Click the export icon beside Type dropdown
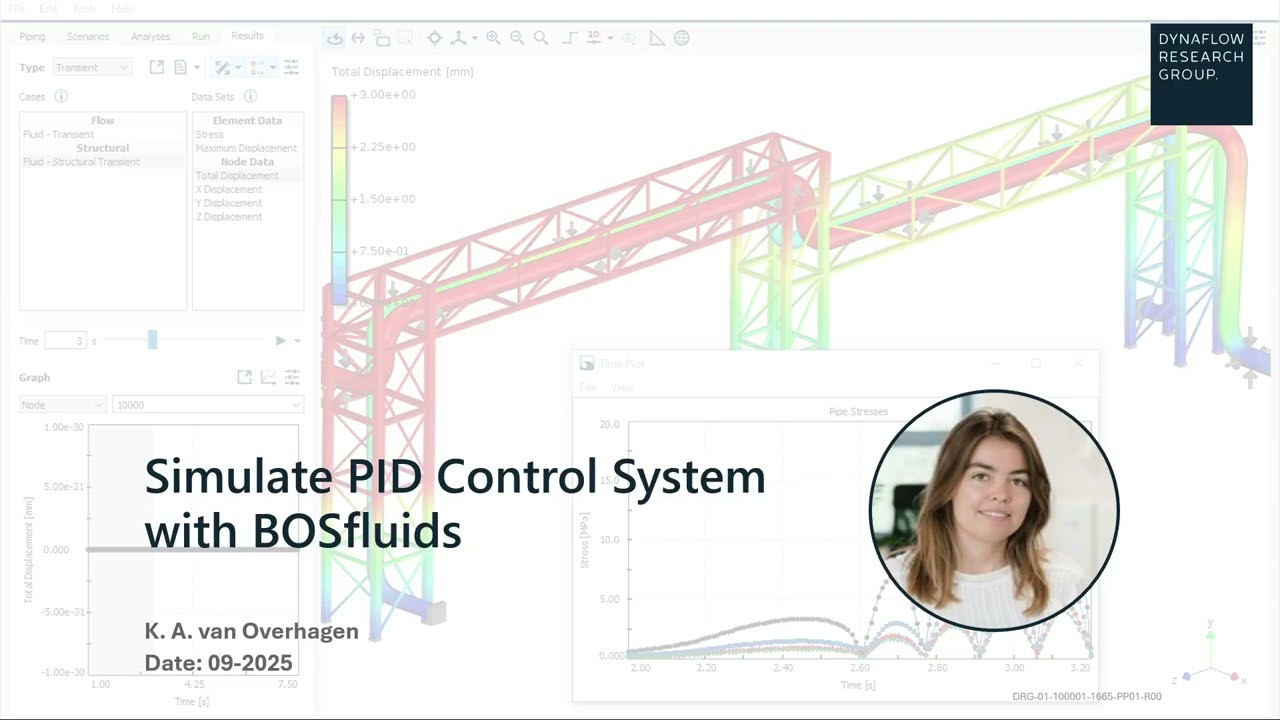The width and height of the screenshot is (1280, 720). (x=157, y=67)
